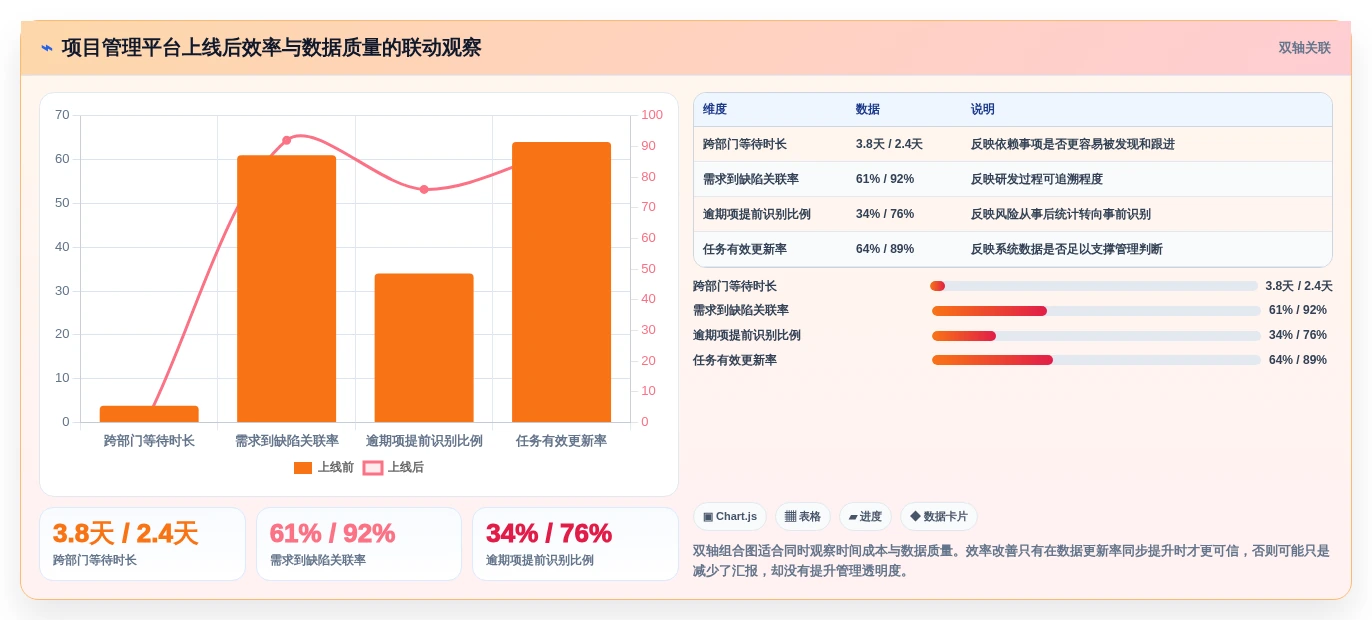Click line point above 逾期项提前识别比例 bar
This screenshot has width=1372, height=620.
pos(424,189)
